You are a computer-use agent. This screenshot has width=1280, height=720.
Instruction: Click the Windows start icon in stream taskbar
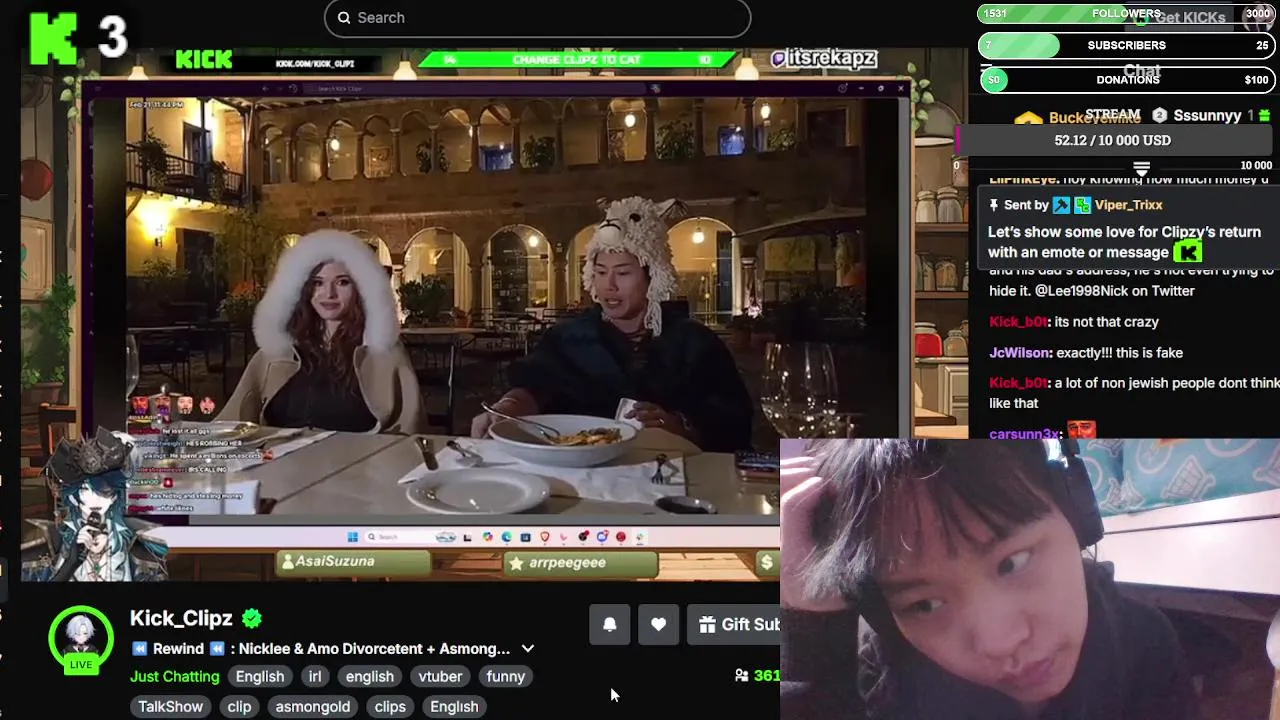click(353, 537)
